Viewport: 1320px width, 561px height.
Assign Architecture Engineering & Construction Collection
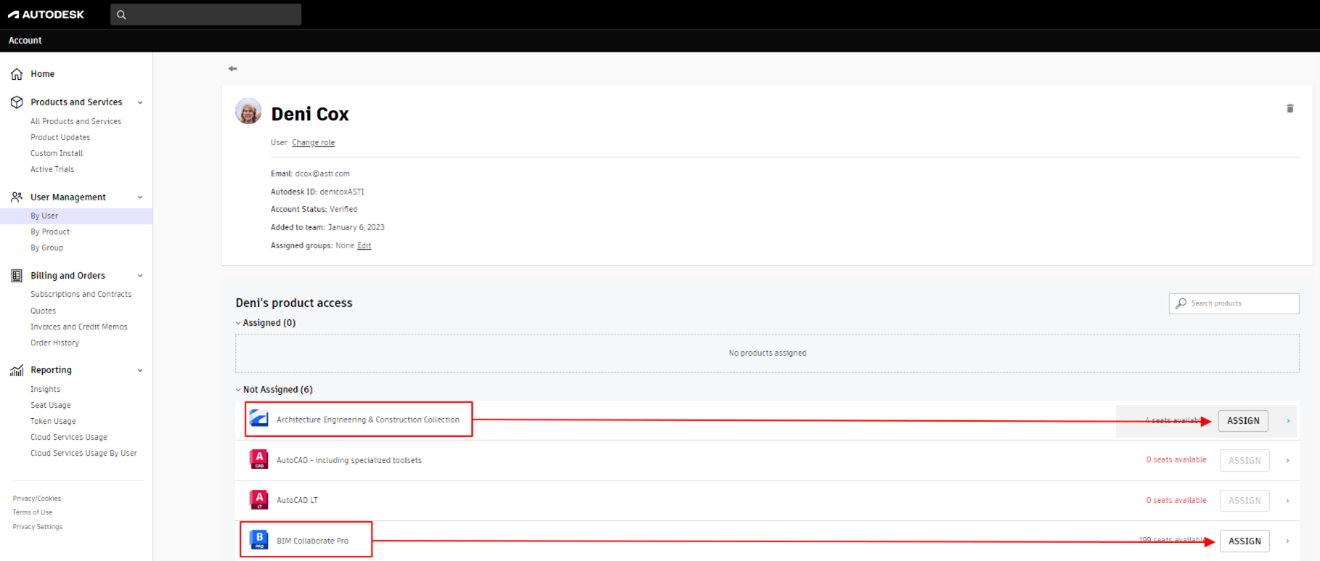click(x=1243, y=421)
